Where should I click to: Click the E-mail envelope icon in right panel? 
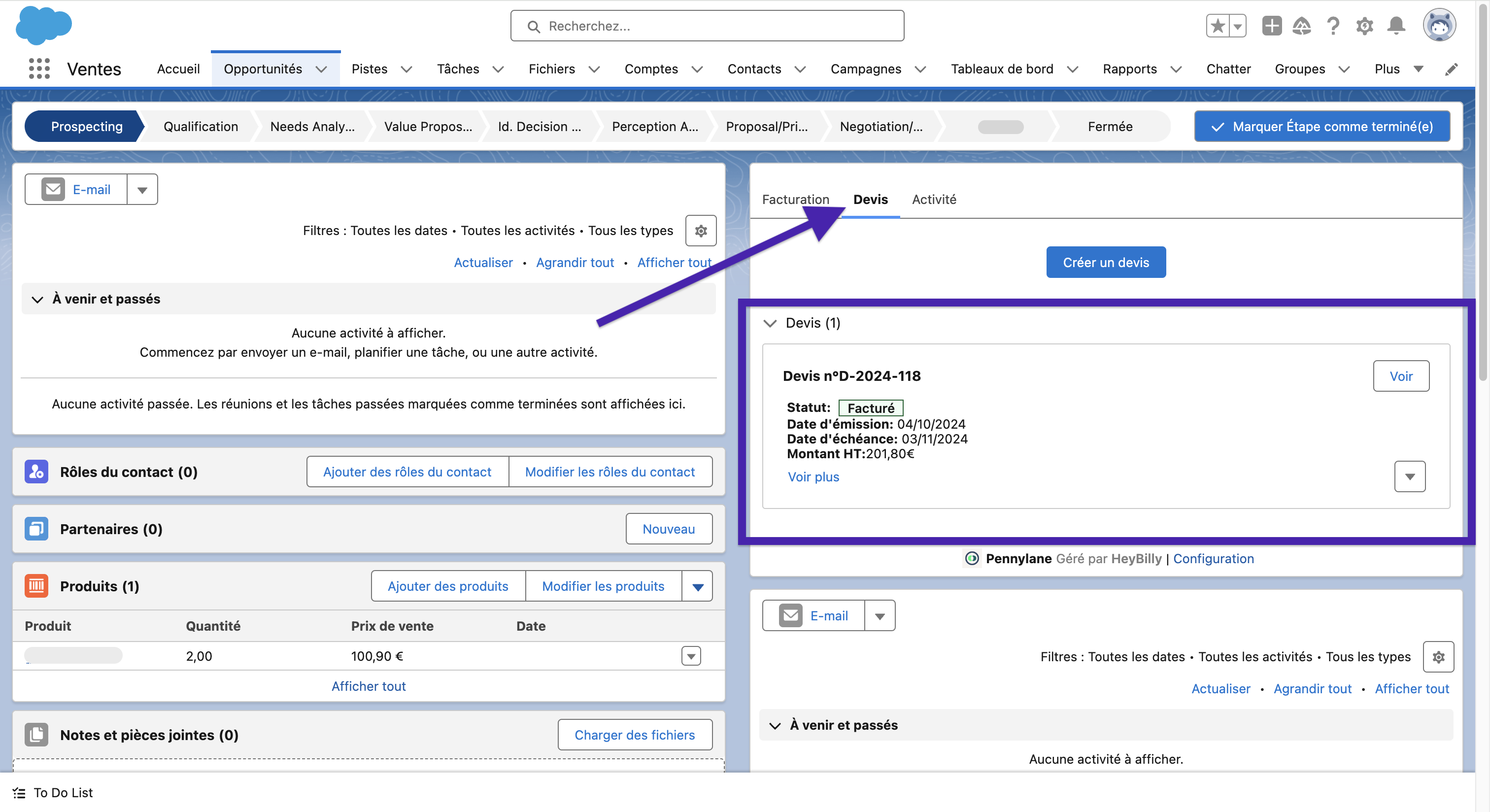[790, 615]
